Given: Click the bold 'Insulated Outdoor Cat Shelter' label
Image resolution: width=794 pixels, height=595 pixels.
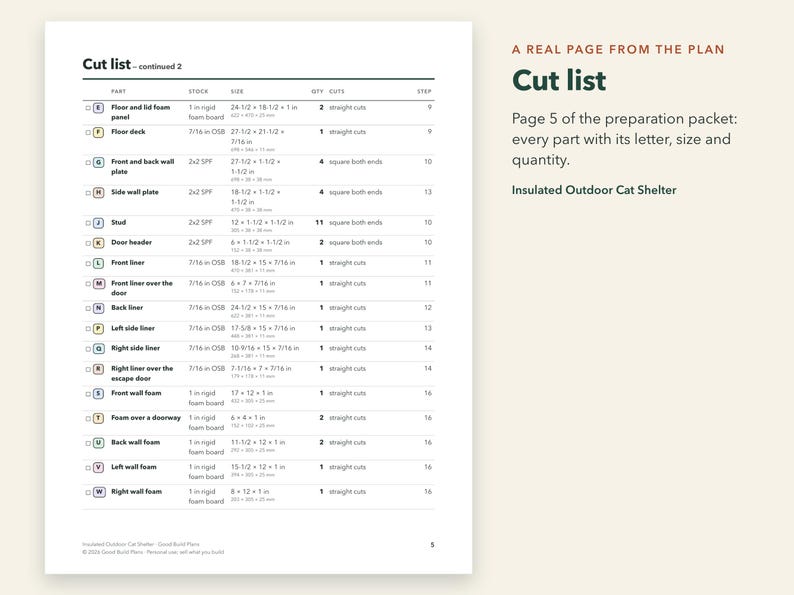Looking at the screenshot, I should pos(594,190).
